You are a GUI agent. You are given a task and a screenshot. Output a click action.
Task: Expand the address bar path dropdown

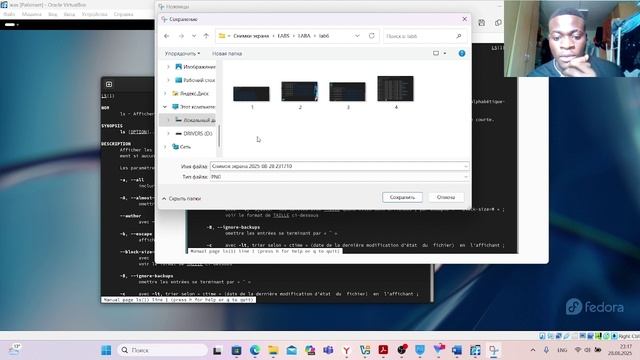pyautogui.click(x=357, y=36)
